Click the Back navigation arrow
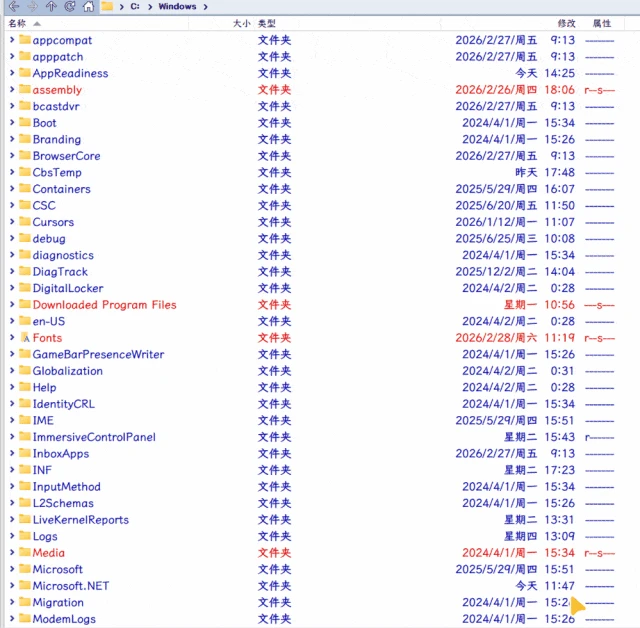The height and width of the screenshot is (628, 640). tap(14, 6)
